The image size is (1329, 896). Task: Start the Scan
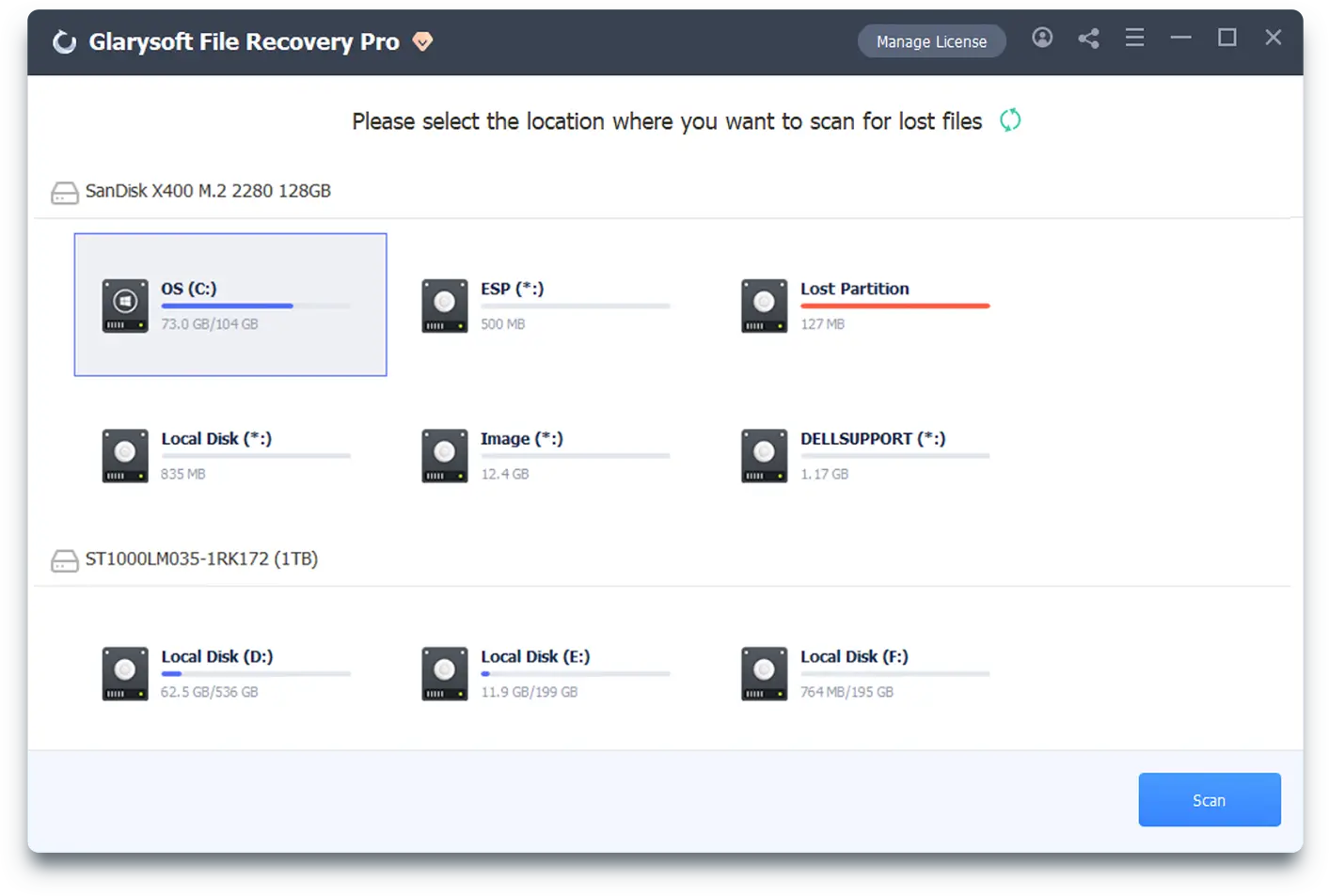(1210, 799)
